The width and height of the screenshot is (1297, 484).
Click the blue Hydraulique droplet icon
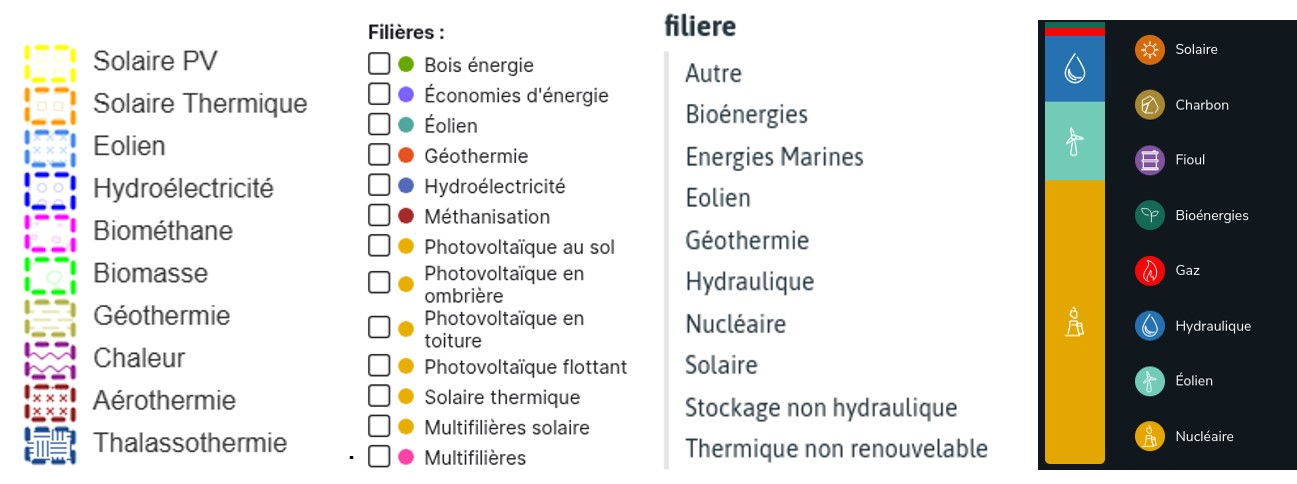point(1150,326)
